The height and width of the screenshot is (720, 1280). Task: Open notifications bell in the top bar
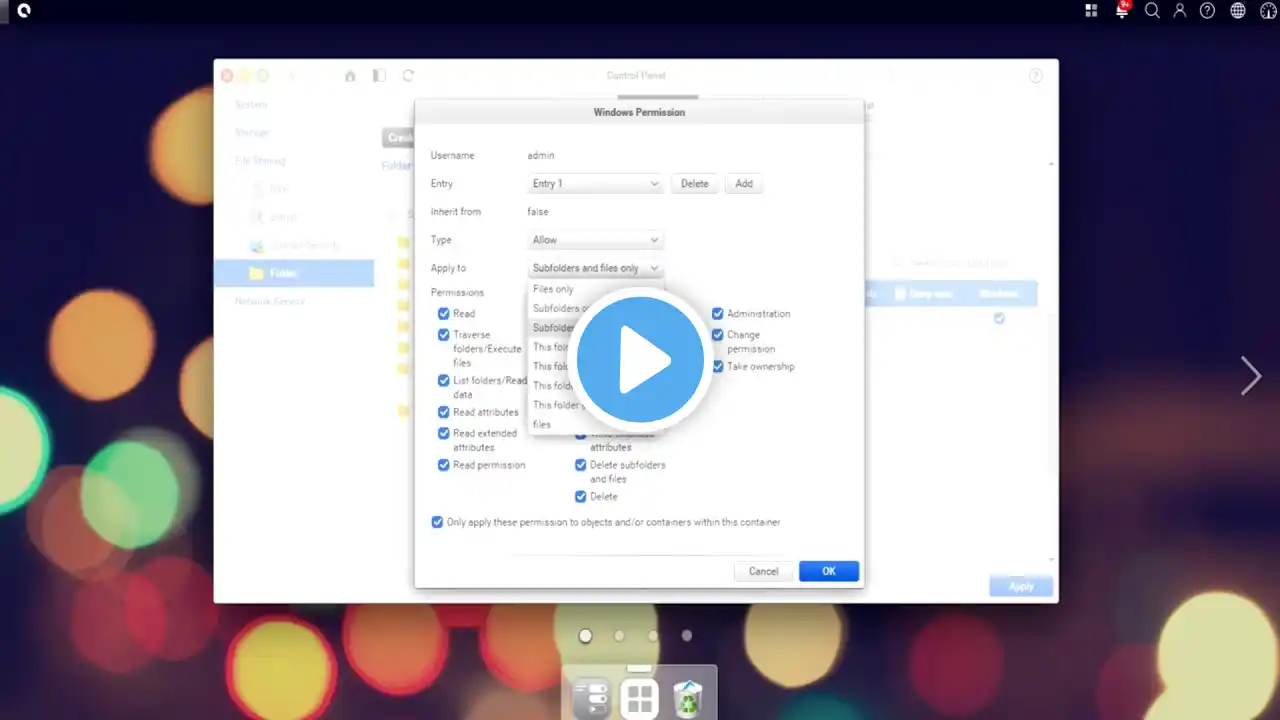(1122, 10)
